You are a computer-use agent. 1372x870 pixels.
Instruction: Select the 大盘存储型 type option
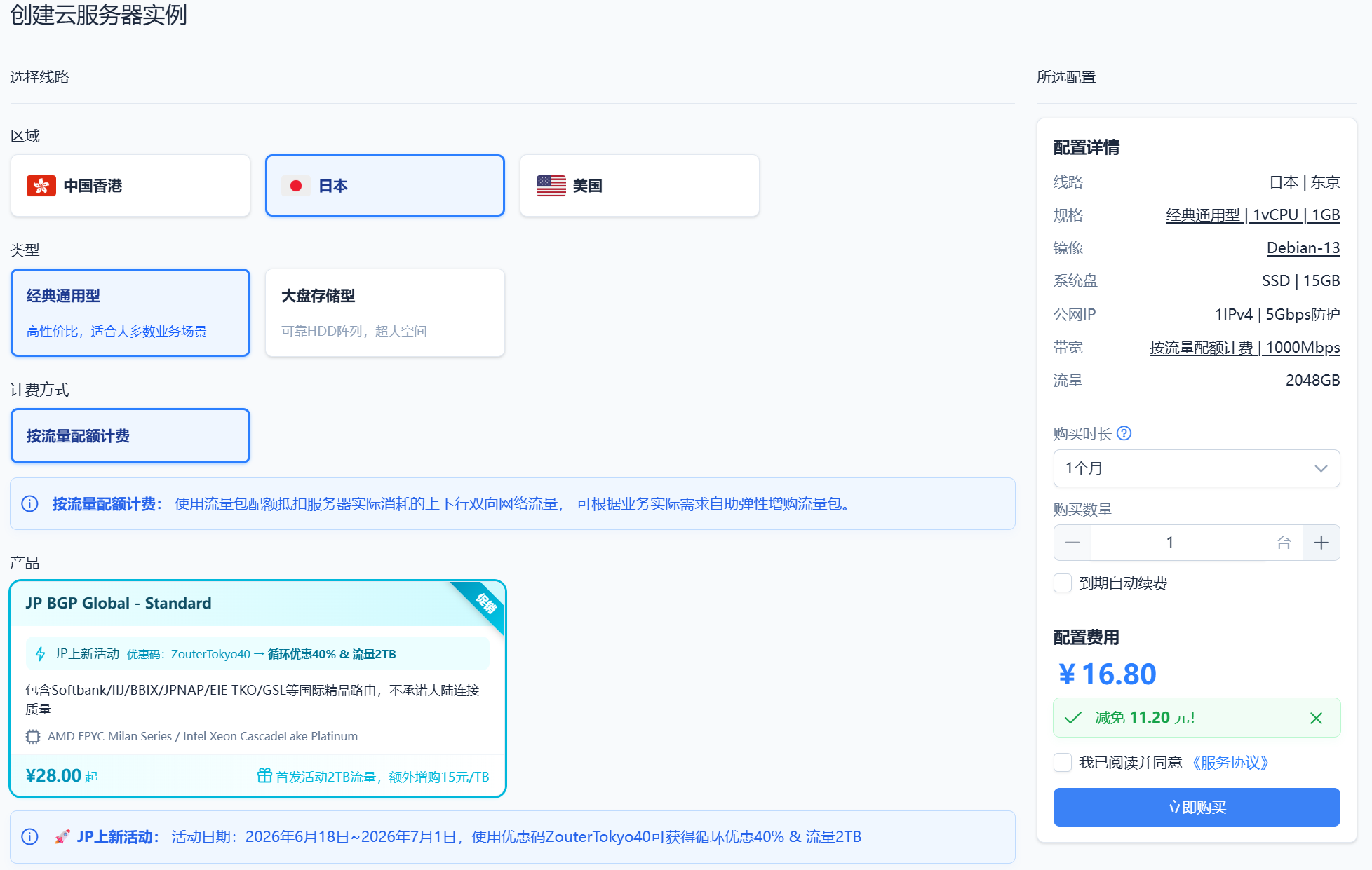click(x=385, y=313)
